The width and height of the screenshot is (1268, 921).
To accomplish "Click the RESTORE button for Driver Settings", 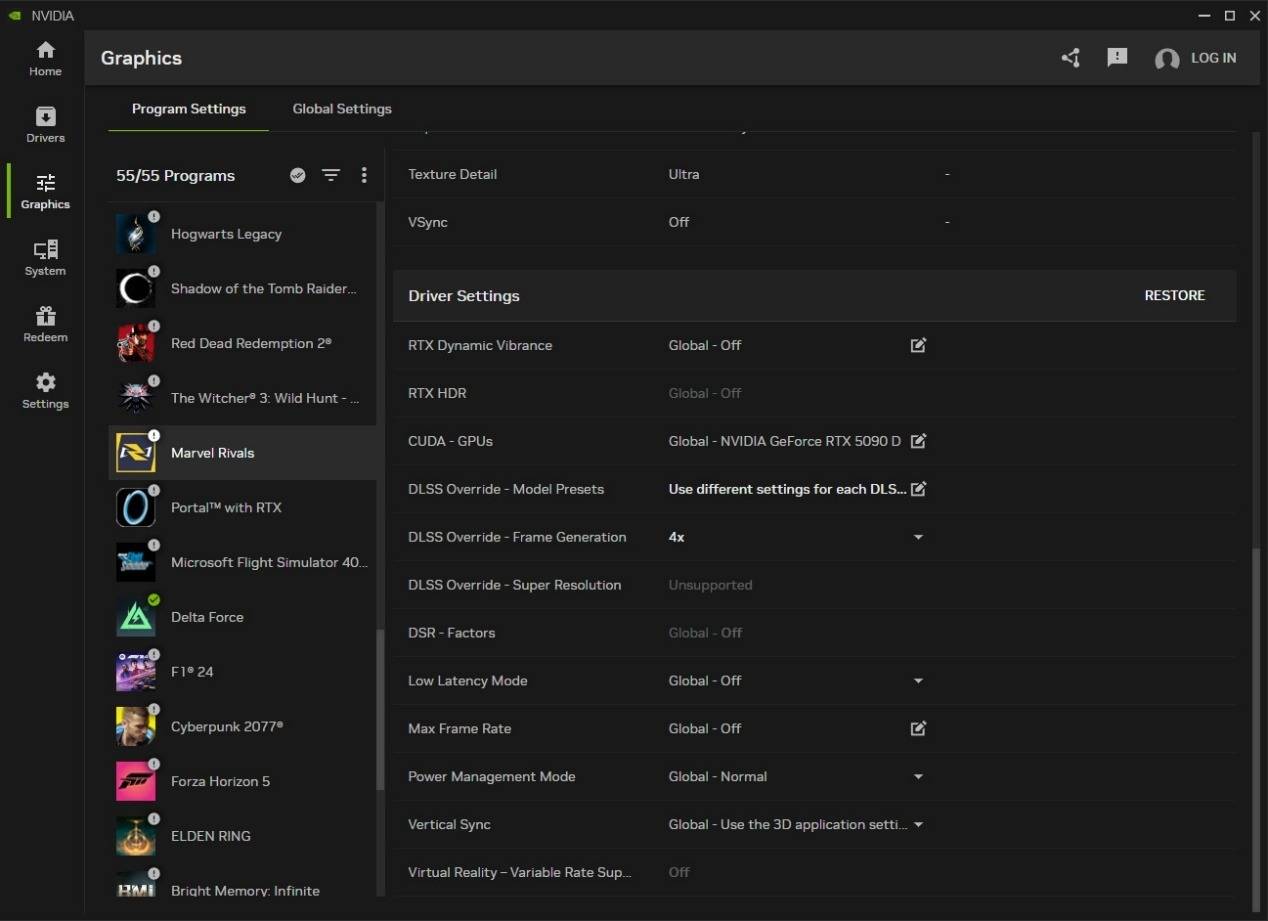I will (x=1174, y=295).
